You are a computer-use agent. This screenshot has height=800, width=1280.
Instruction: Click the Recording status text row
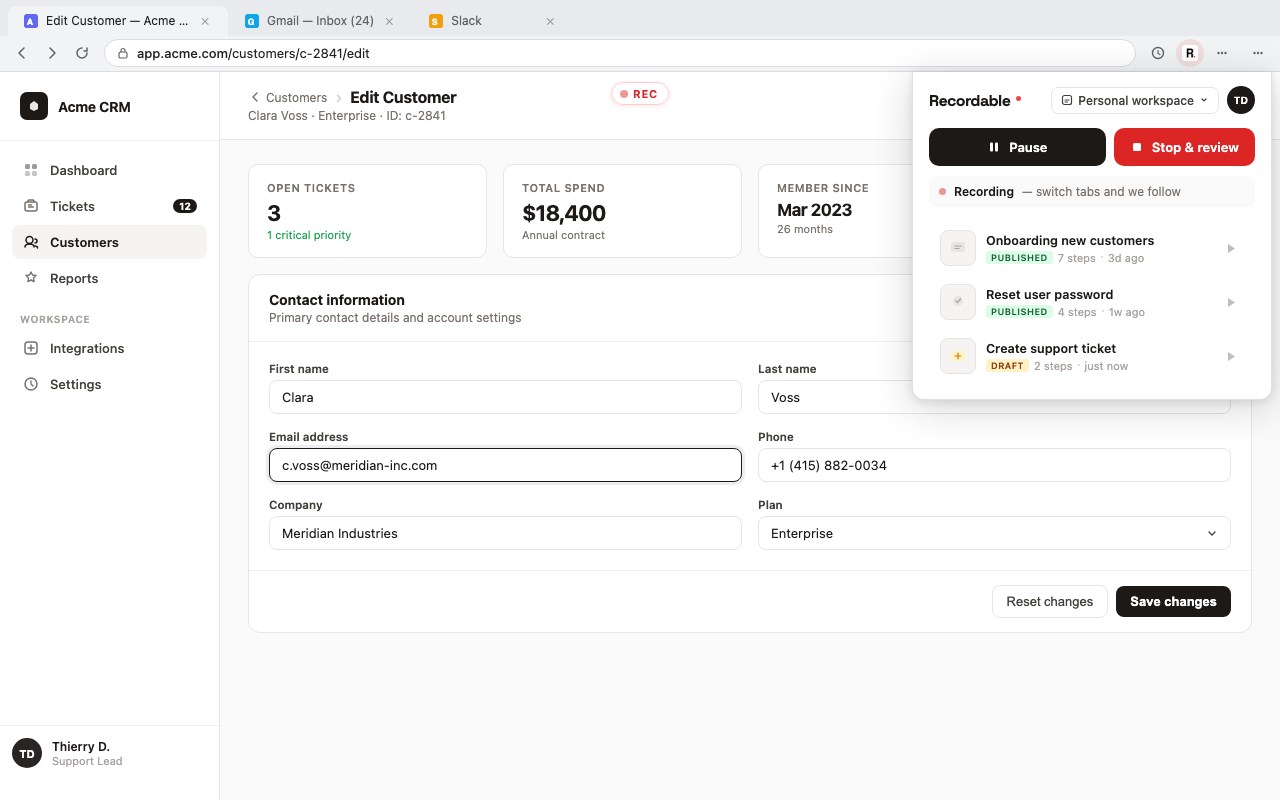1091,191
